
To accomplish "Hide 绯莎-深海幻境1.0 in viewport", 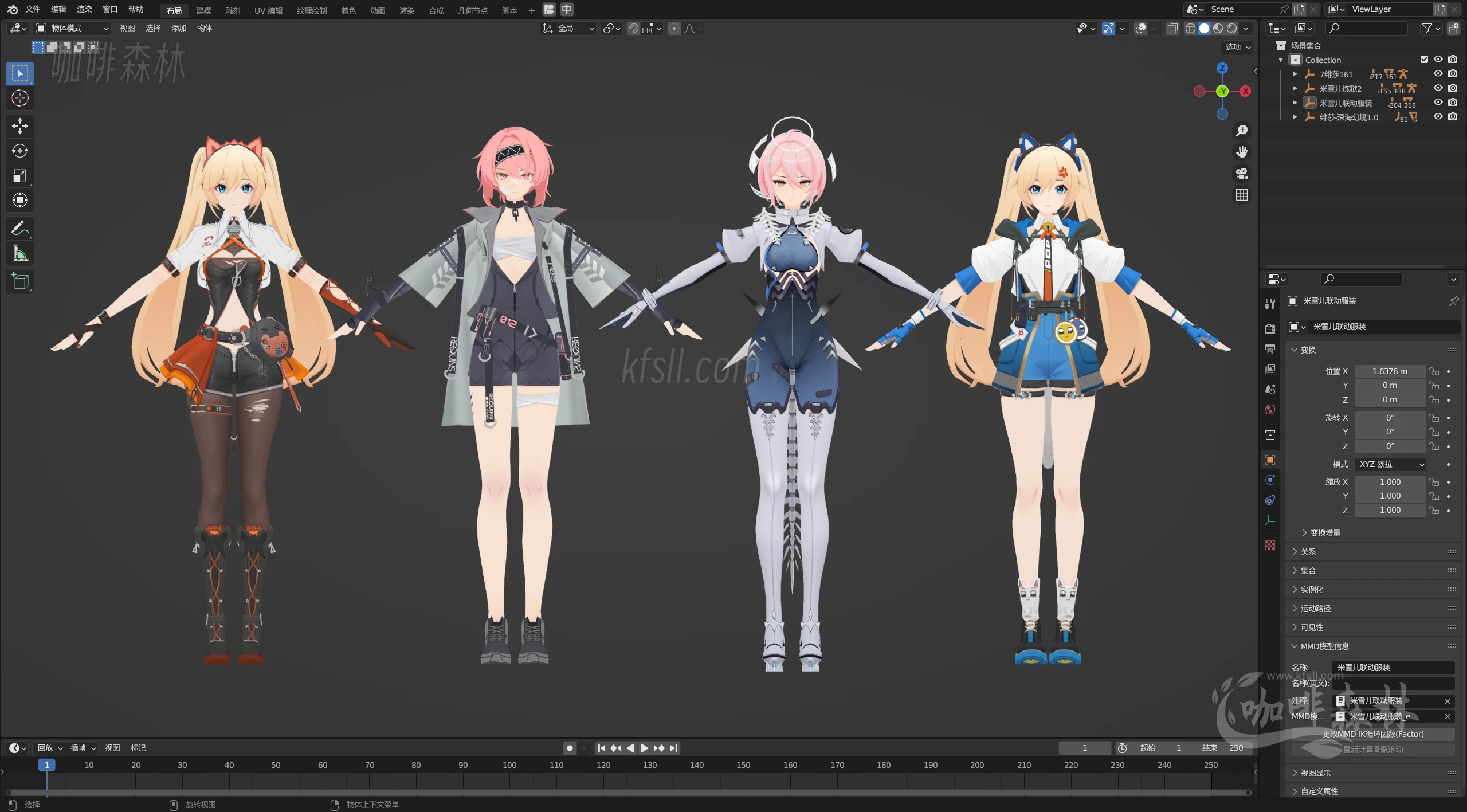I will click(x=1438, y=117).
